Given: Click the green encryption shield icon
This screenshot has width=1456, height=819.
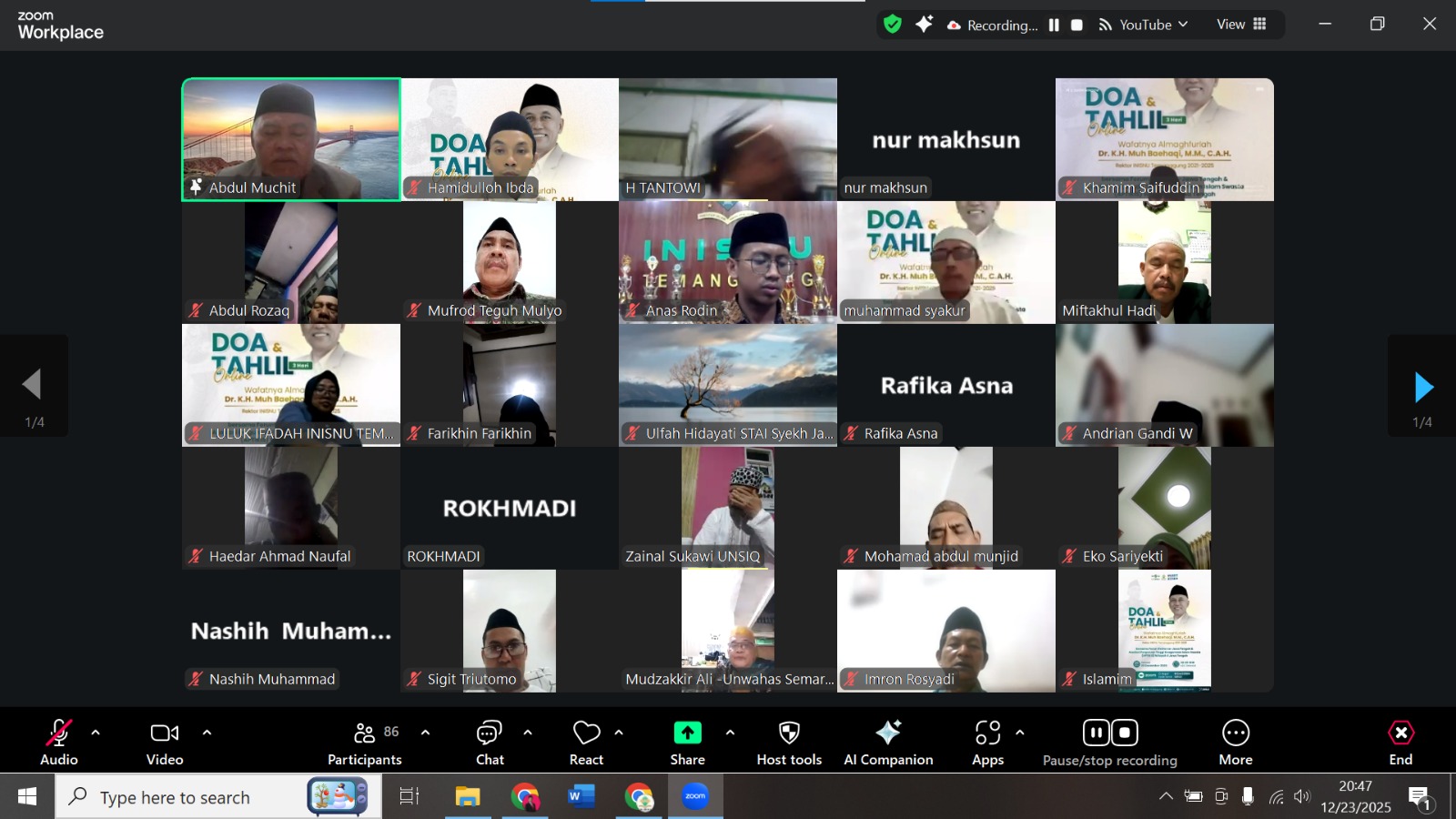Looking at the screenshot, I should coord(893,25).
